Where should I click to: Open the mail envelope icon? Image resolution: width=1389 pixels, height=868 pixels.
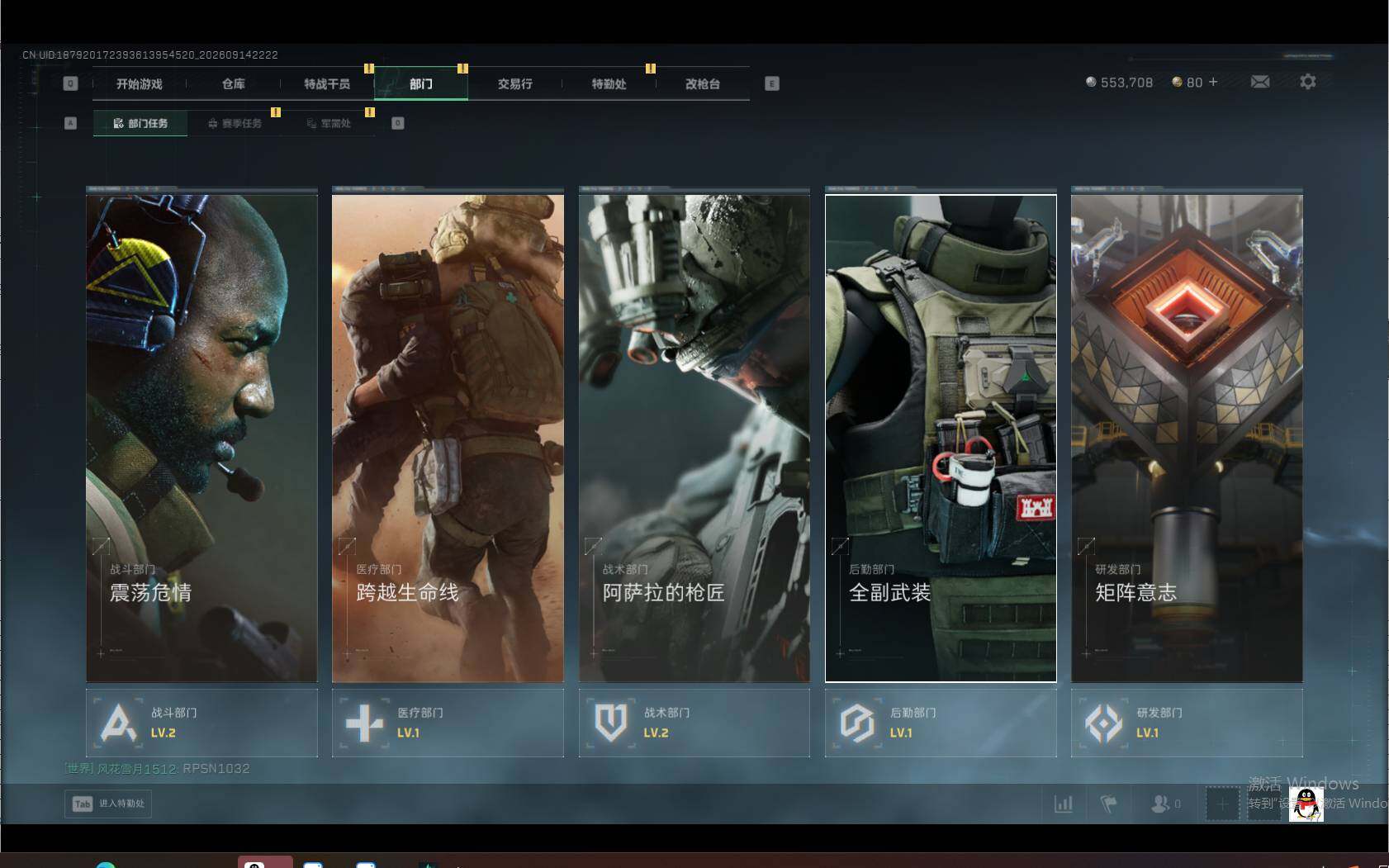[1260, 82]
